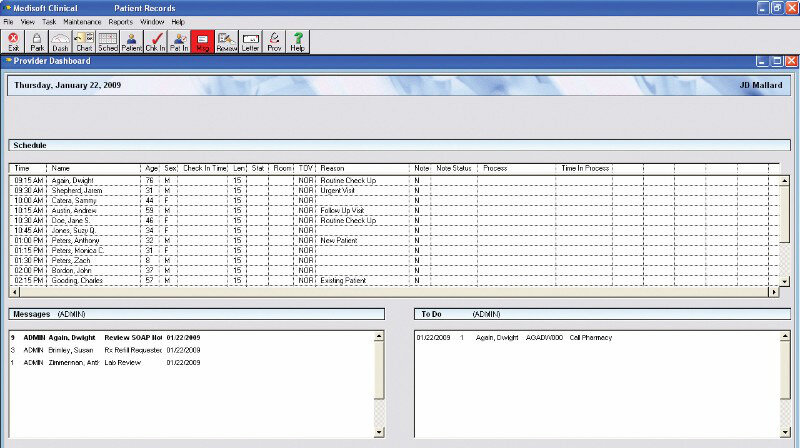Screen dimensions: 800x448
Task: Open the File menu
Action: pos(8,21)
